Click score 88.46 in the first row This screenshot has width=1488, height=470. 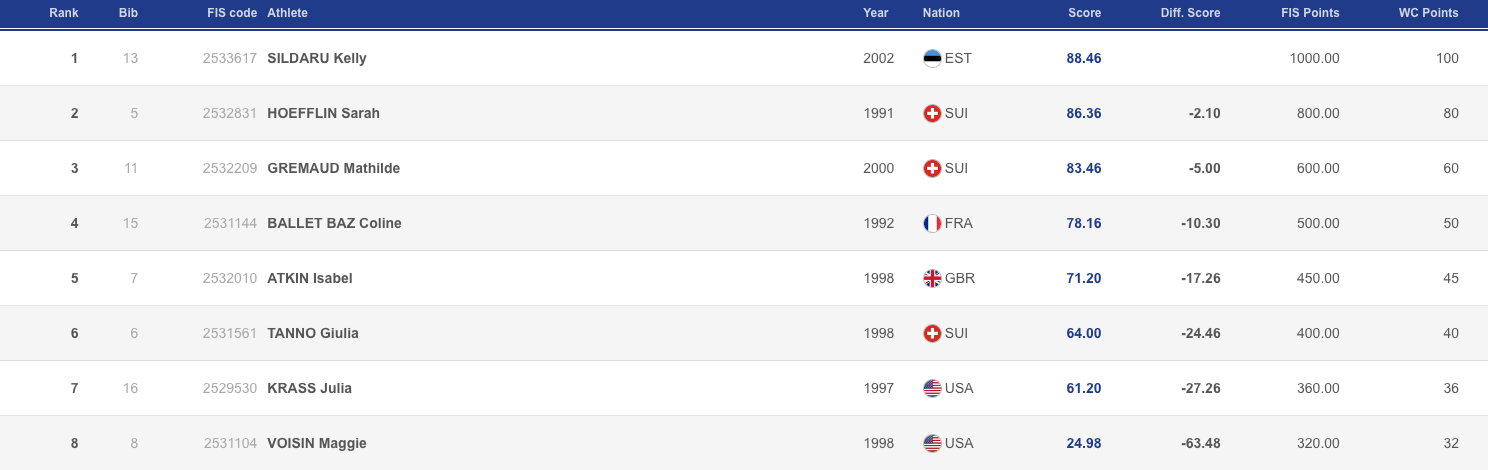(1084, 58)
